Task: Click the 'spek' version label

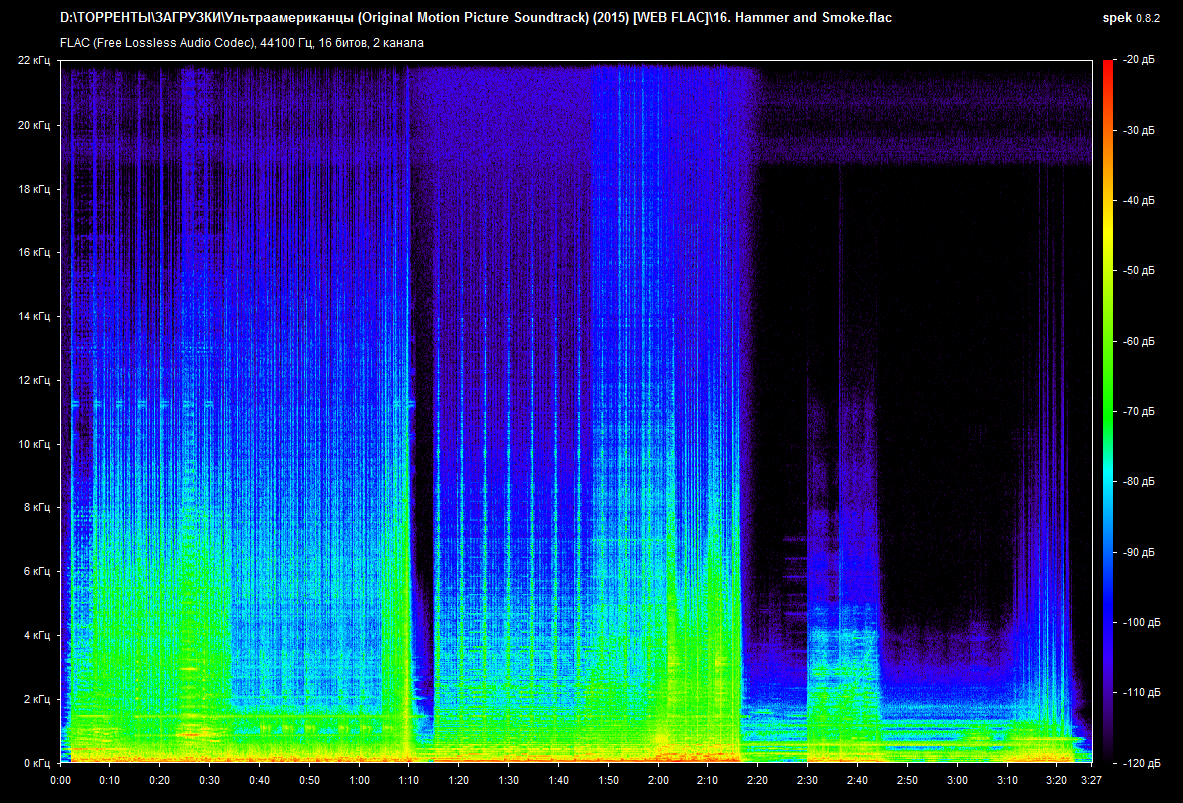Action: point(1131,17)
